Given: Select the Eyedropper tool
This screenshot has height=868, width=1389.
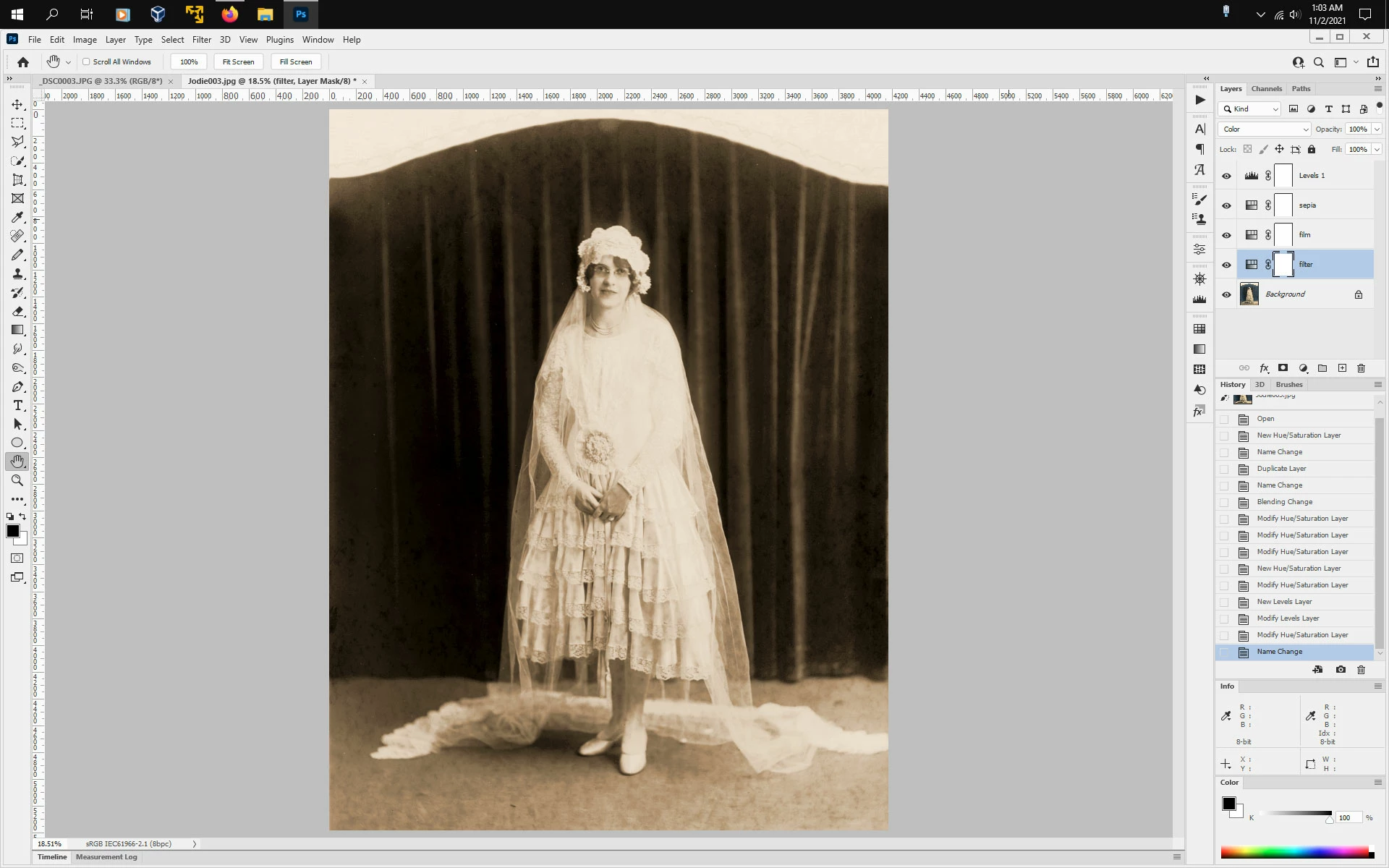Looking at the screenshot, I should click(18, 217).
